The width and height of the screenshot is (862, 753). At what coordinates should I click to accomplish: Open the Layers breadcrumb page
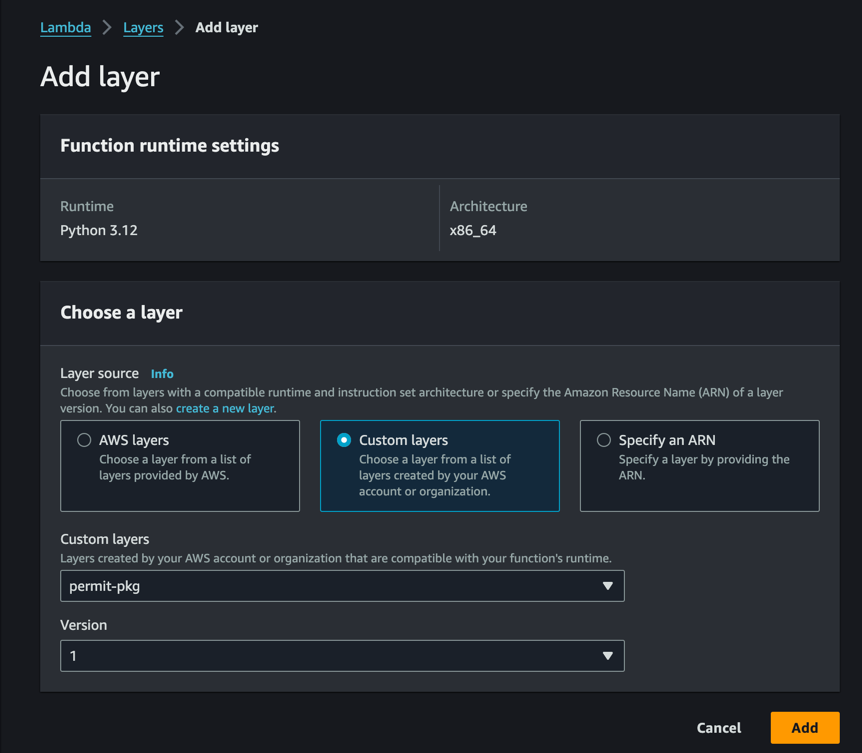[143, 27]
